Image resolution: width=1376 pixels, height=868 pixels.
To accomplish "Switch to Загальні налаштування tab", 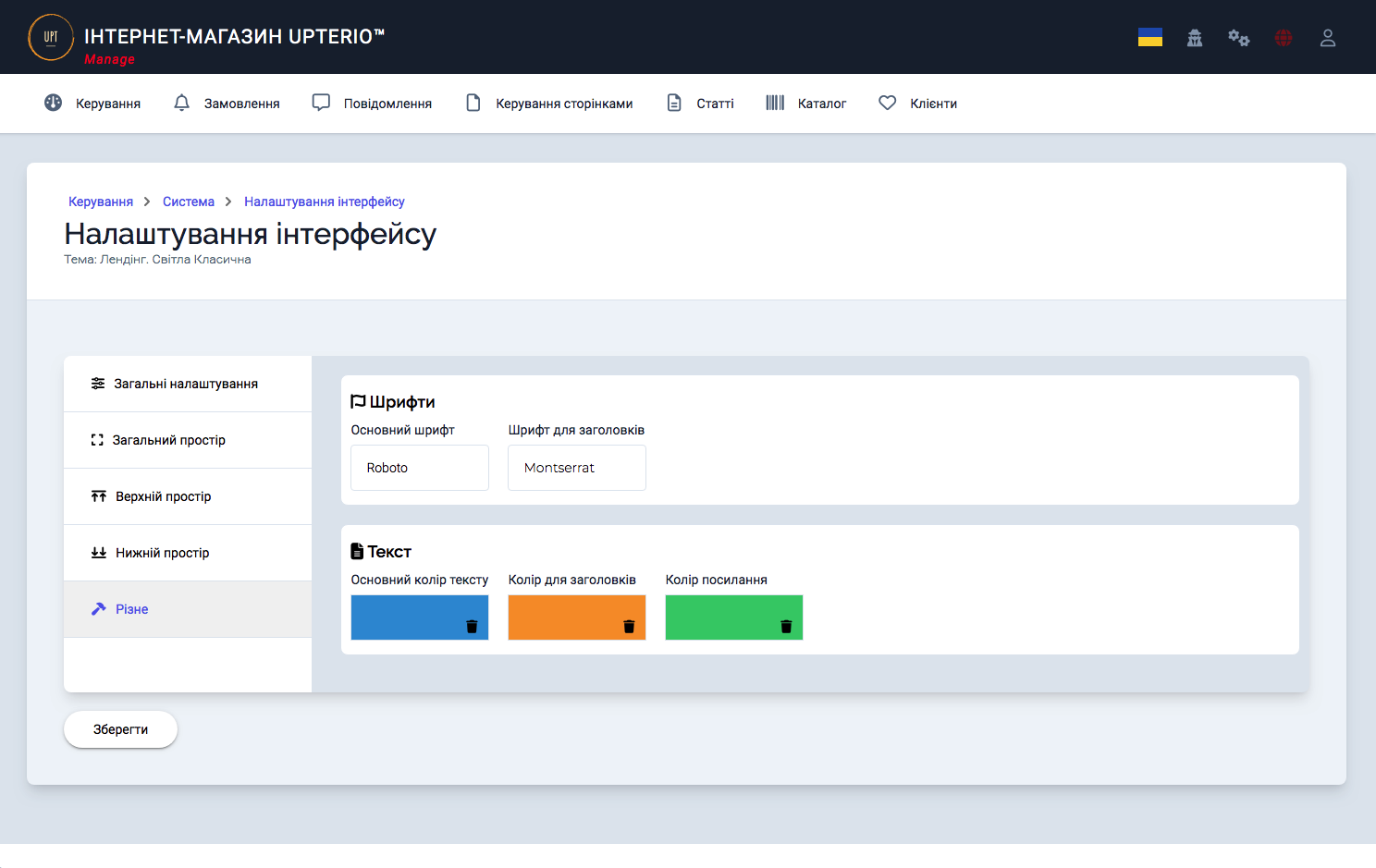I will click(188, 384).
